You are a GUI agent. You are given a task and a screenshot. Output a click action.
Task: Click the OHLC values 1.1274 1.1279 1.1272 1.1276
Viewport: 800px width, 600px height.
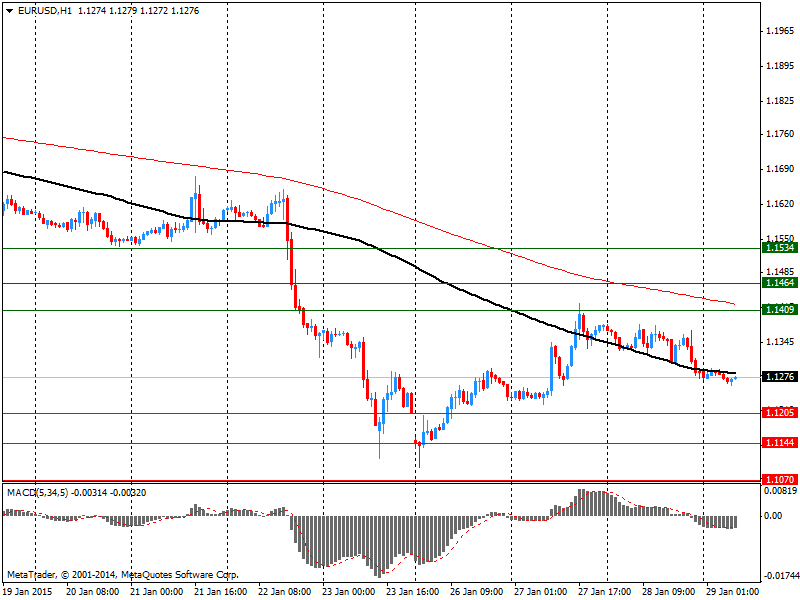[x=138, y=11]
